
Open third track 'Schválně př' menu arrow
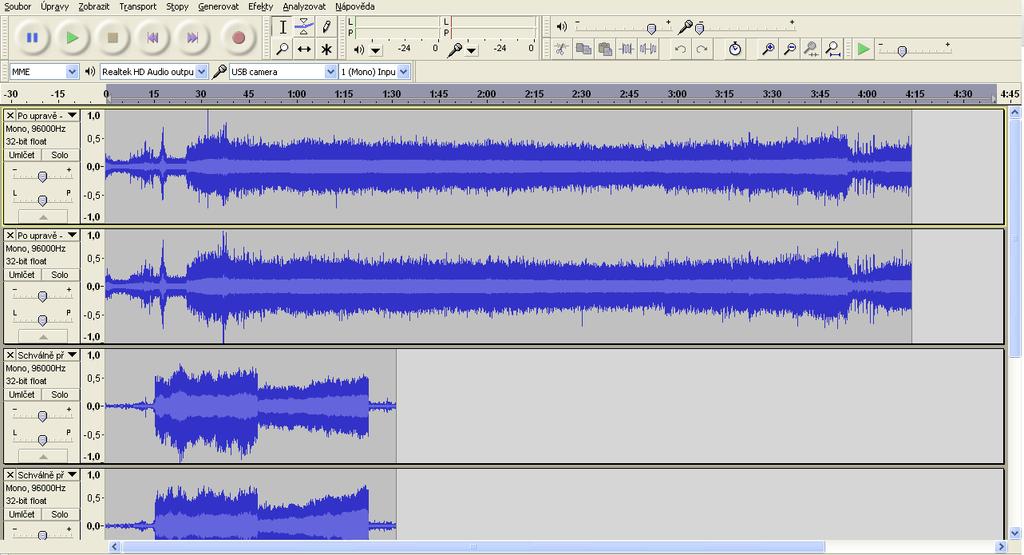point(72,355)
